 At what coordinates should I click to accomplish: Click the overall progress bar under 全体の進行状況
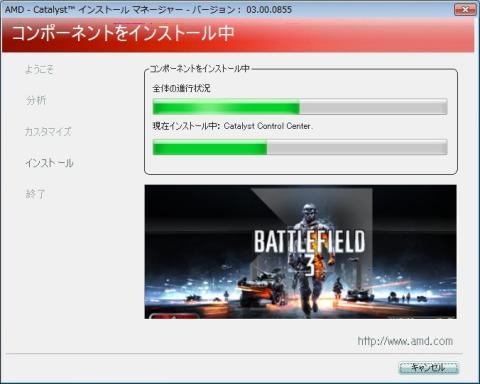[300, 107]
